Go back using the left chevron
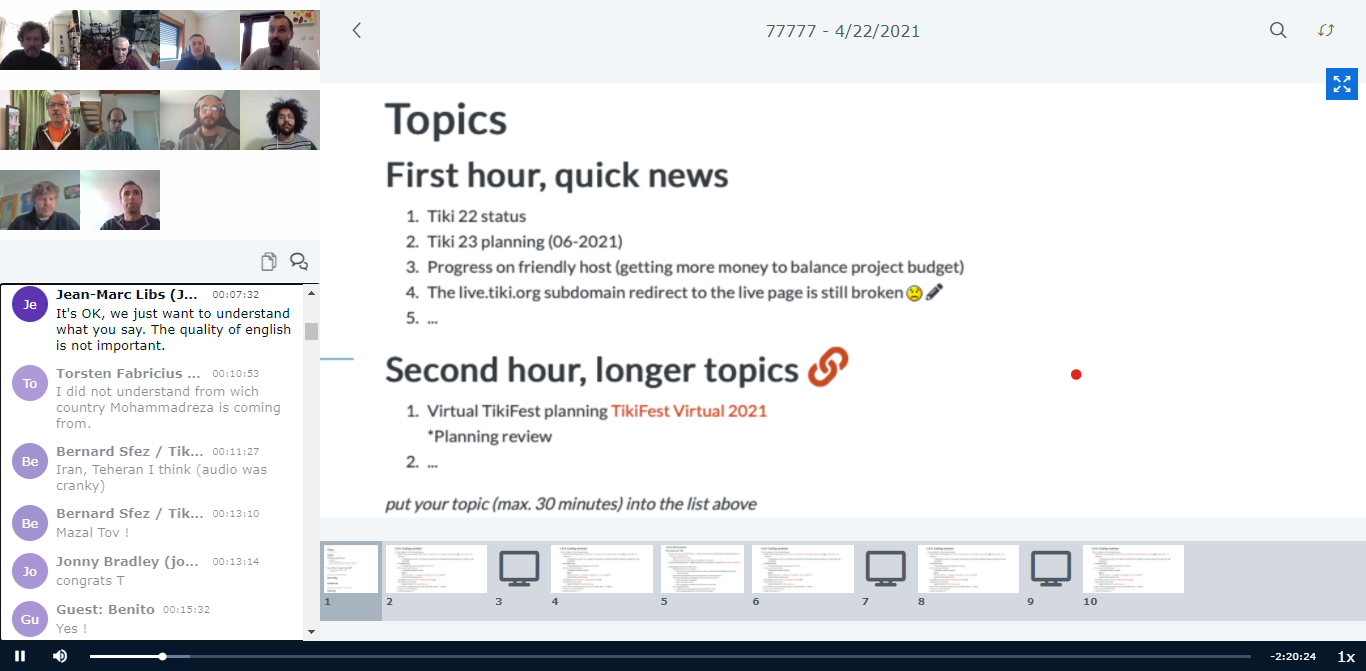The image size is (1366, 671). 356,31
